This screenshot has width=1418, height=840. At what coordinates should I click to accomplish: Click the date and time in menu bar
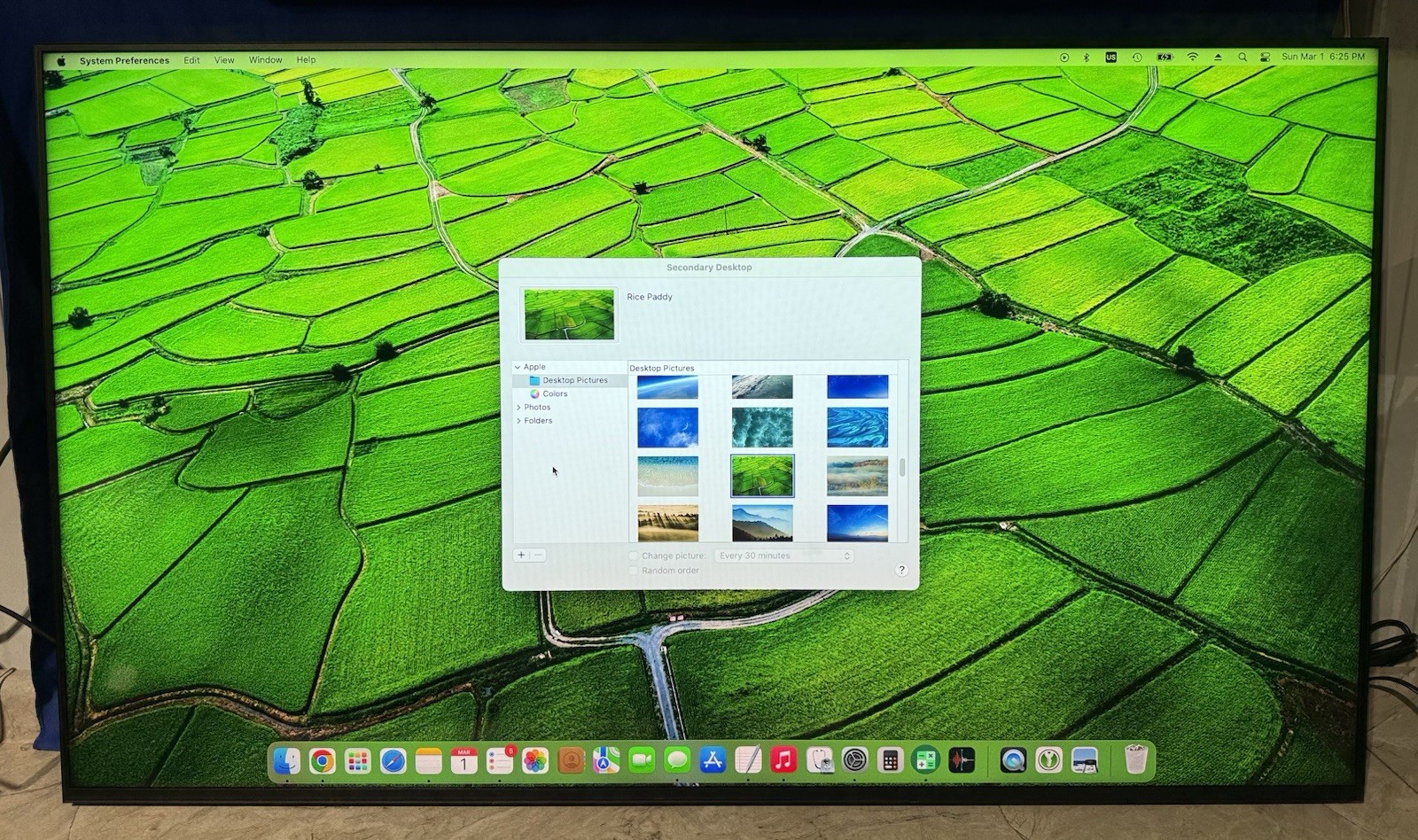[1323, 57]
